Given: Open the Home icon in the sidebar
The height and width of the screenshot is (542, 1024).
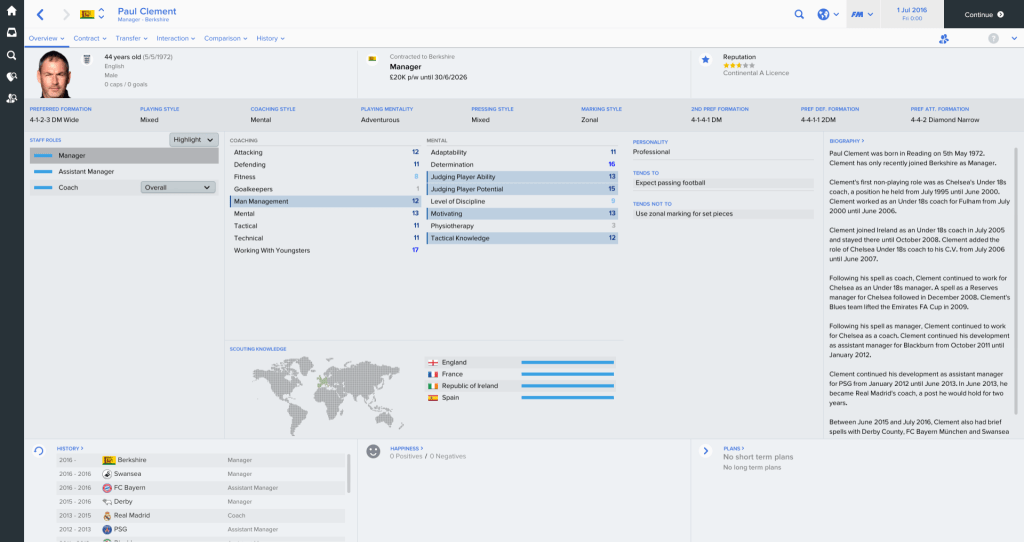Looking at the screenshot, I should [11, 12].
